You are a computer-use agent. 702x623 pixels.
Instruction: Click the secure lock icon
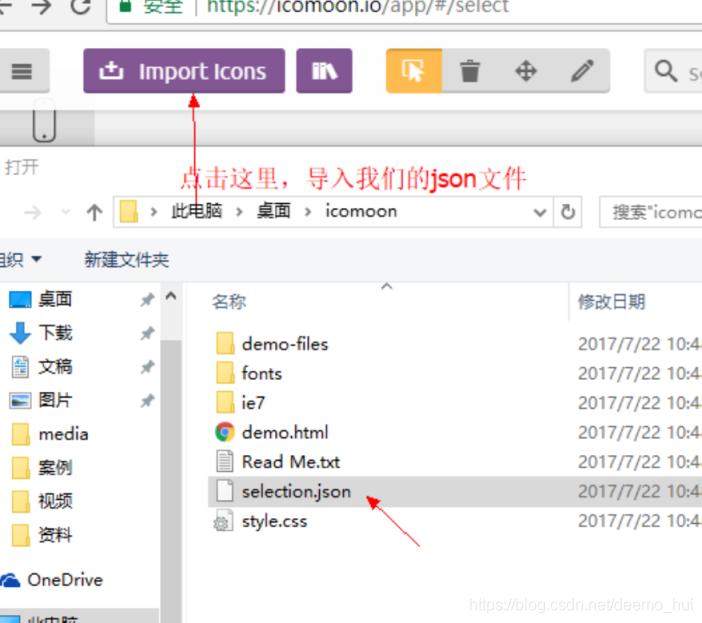(125, 5)
